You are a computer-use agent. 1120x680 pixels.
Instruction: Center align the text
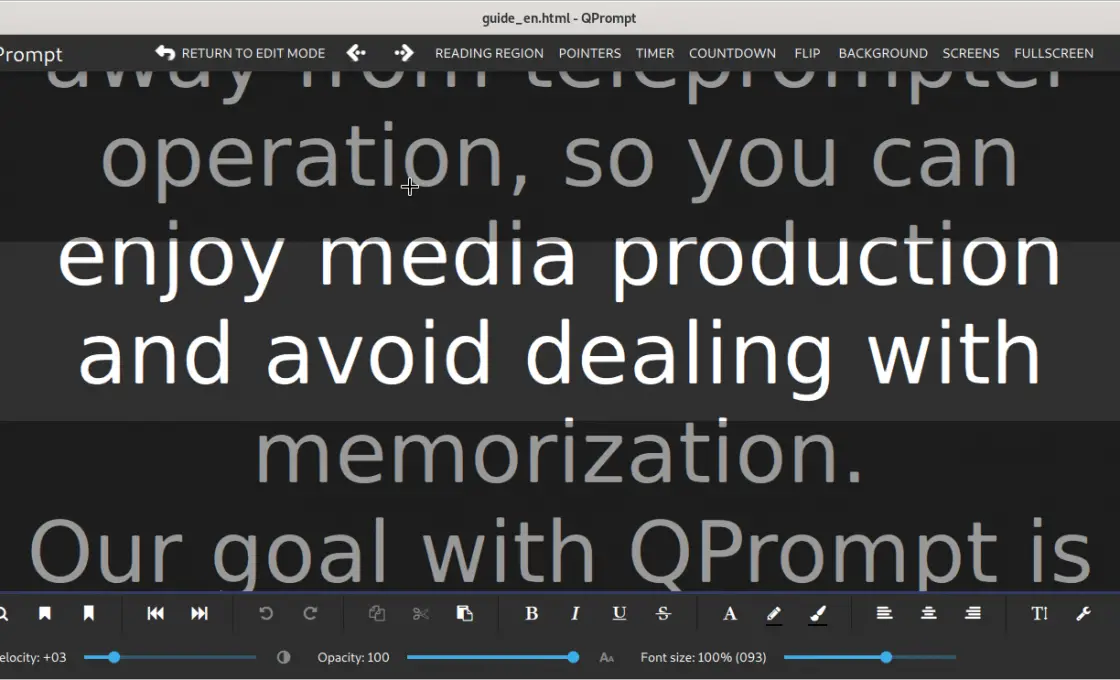(929, 613)
